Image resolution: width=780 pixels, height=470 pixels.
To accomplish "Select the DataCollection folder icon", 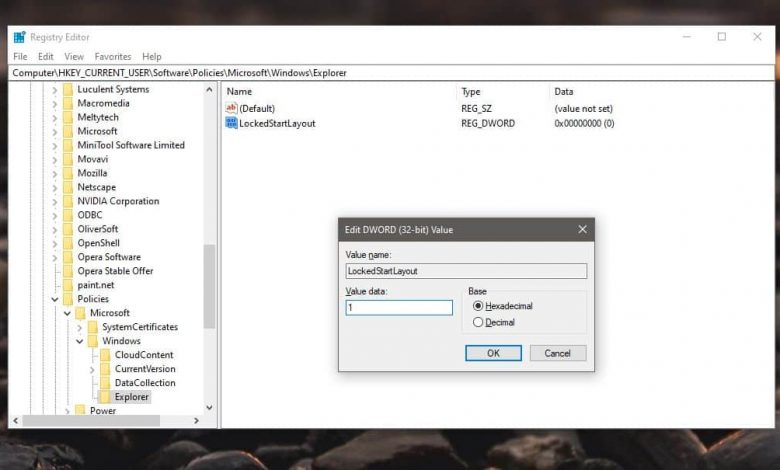I will tap(105, 382).
